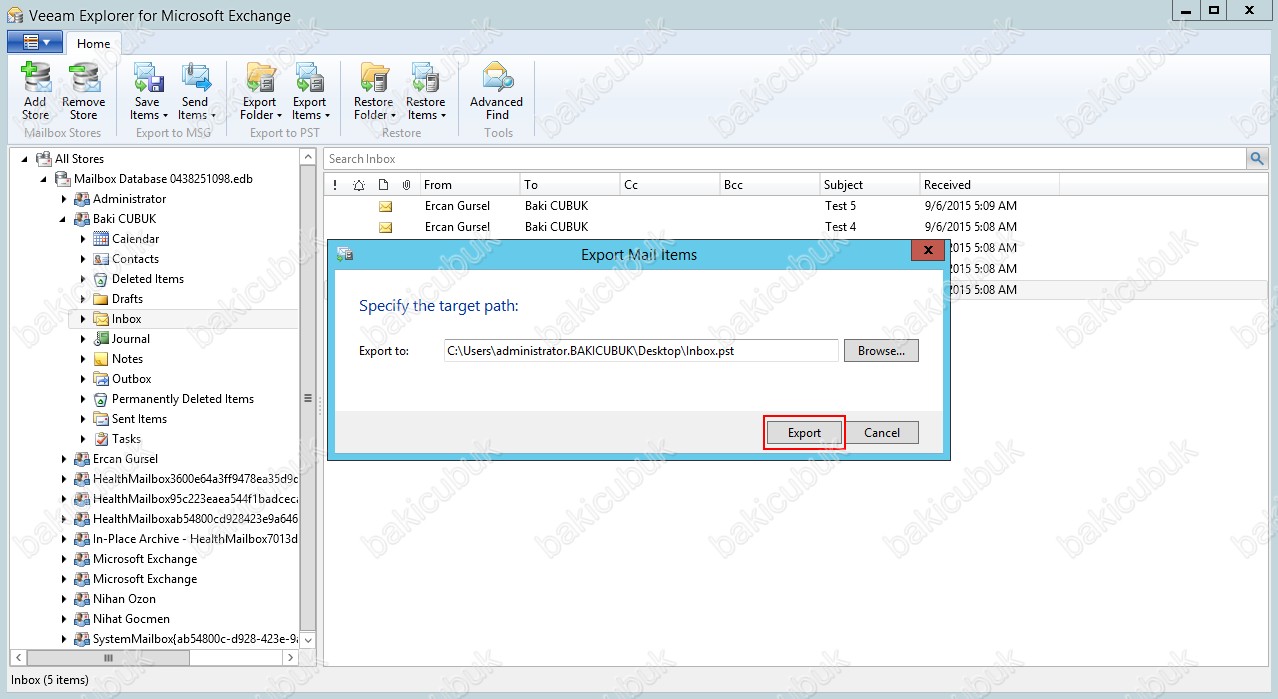Click the Add Store ribbon icon
The image size is (1278, 699).
click(35, 92)
